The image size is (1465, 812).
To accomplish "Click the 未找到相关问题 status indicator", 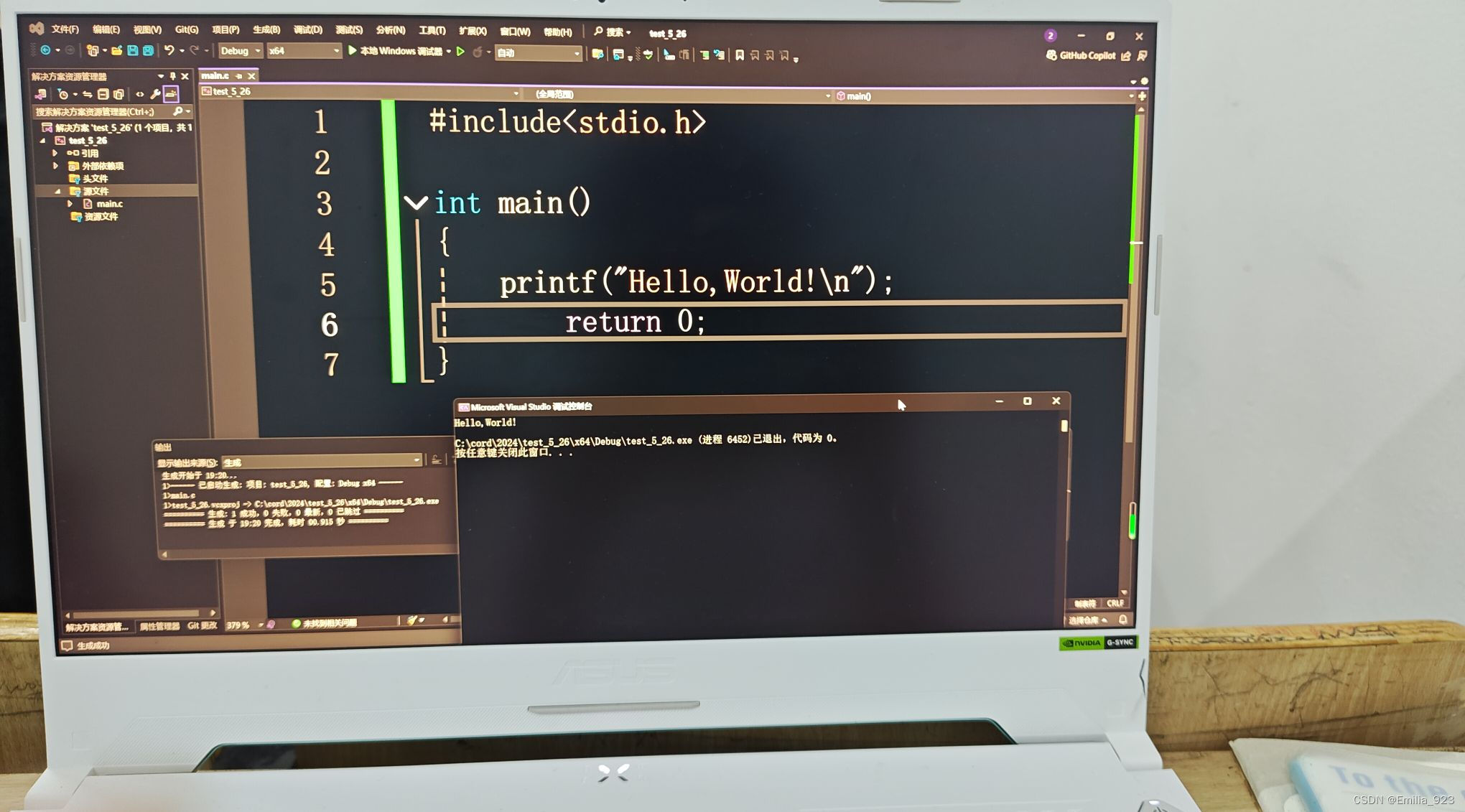I will (325, 622).
